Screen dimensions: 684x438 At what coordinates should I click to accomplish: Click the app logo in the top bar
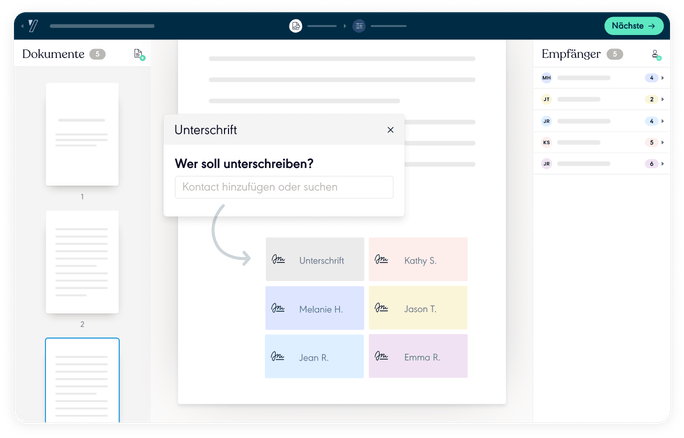(x=34, y=26)
